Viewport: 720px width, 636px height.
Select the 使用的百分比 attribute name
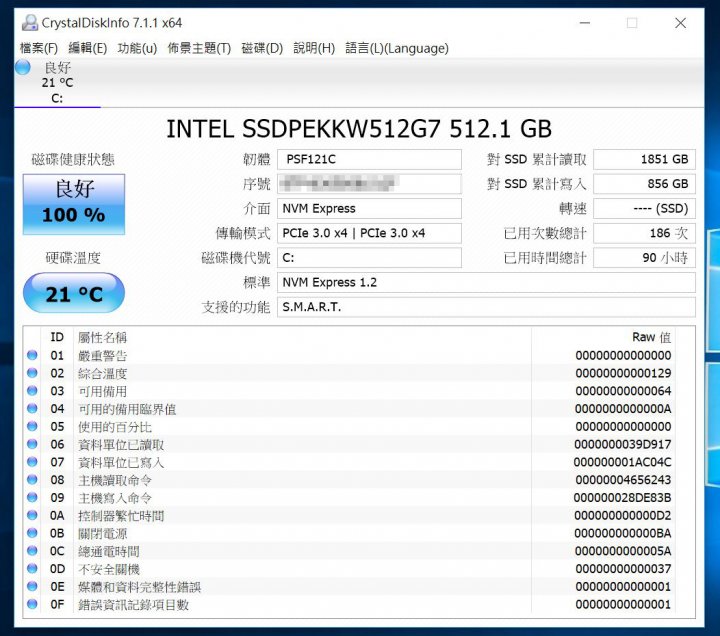click(115, 427)
